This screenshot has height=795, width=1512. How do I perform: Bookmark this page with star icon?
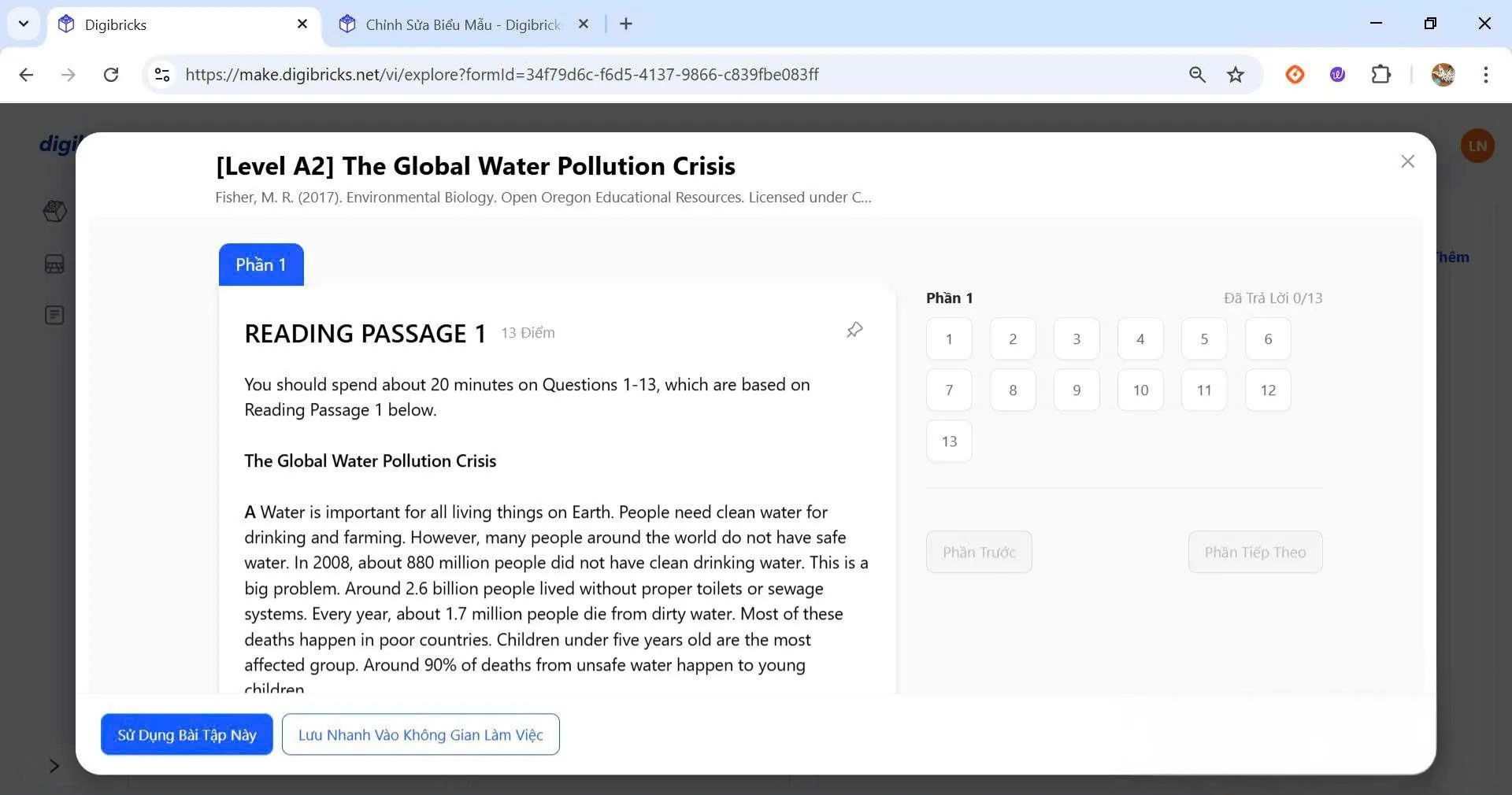tap(1236, 75)
